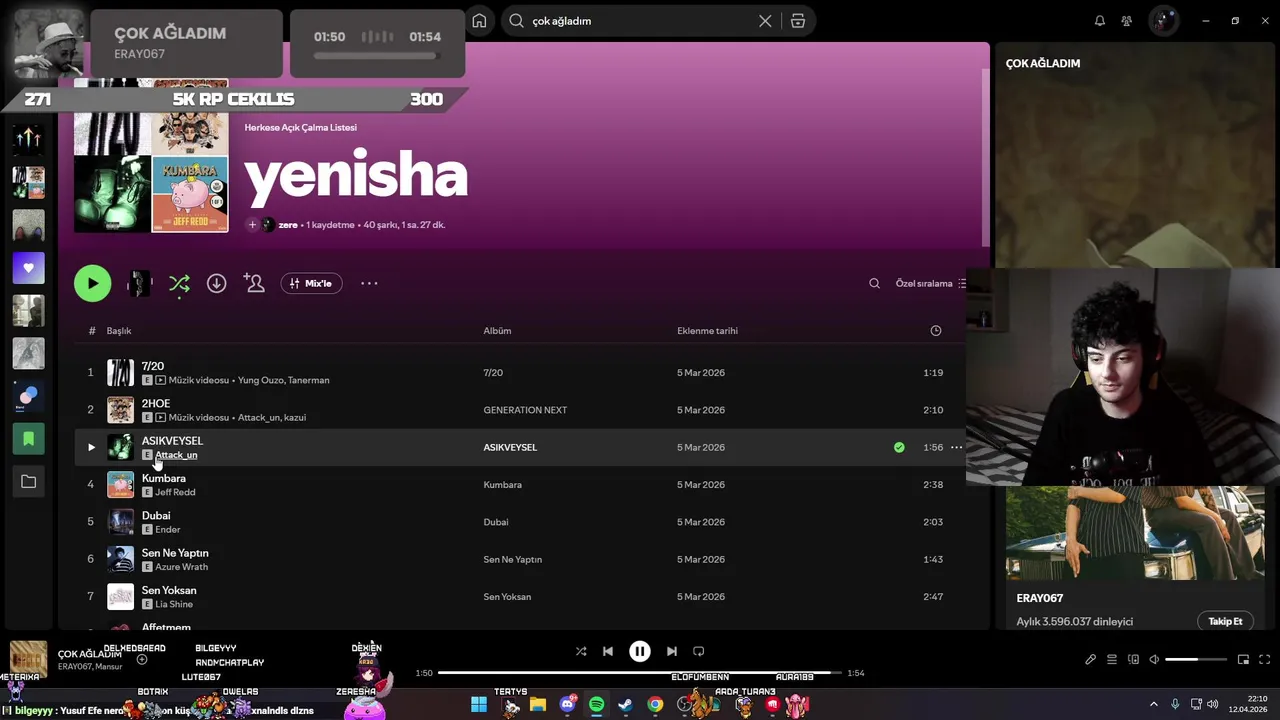Open more options for yenisha playlist

coord(369,284)
